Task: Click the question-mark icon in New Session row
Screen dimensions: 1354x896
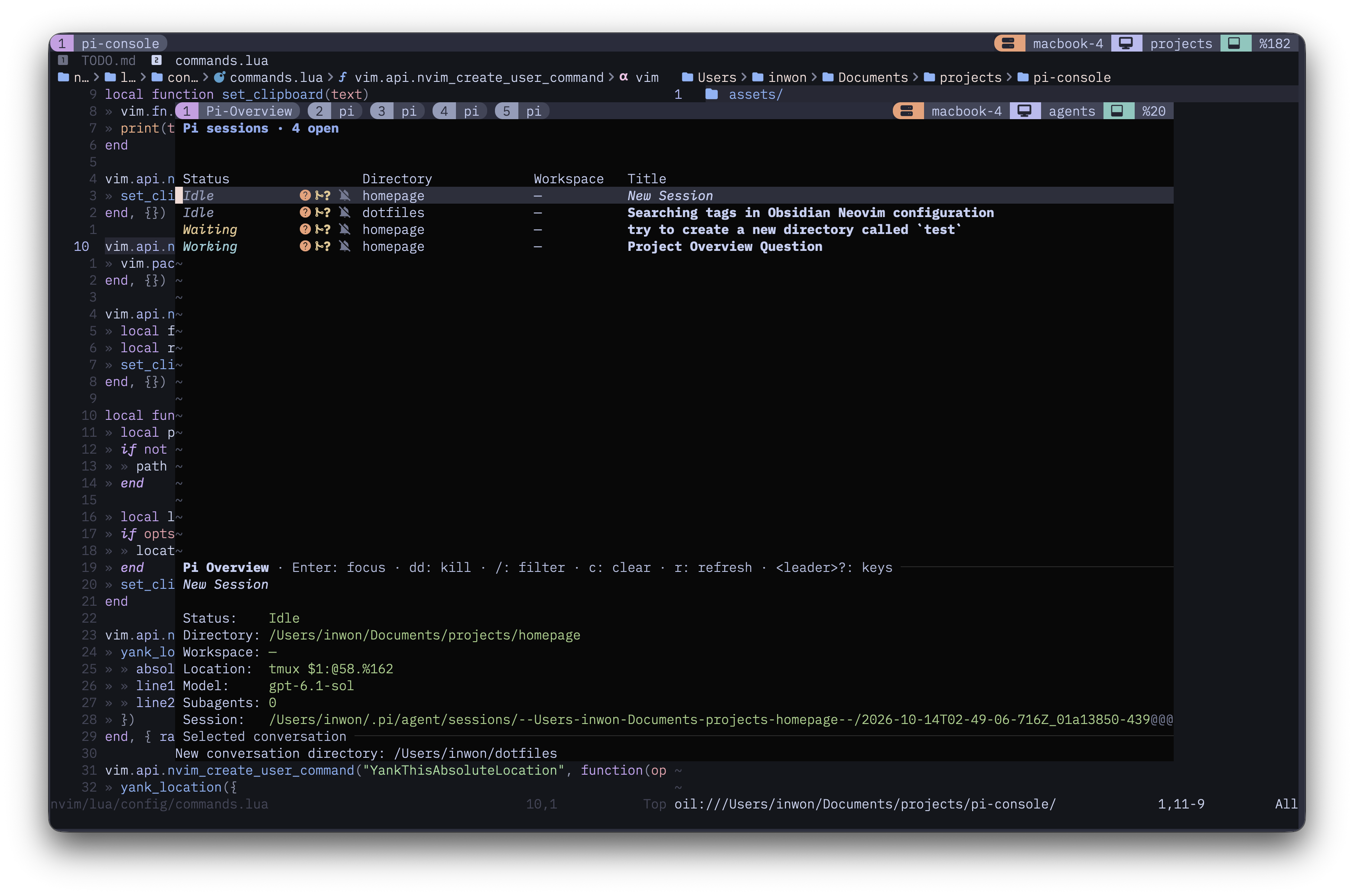Action: click(305, 195)
